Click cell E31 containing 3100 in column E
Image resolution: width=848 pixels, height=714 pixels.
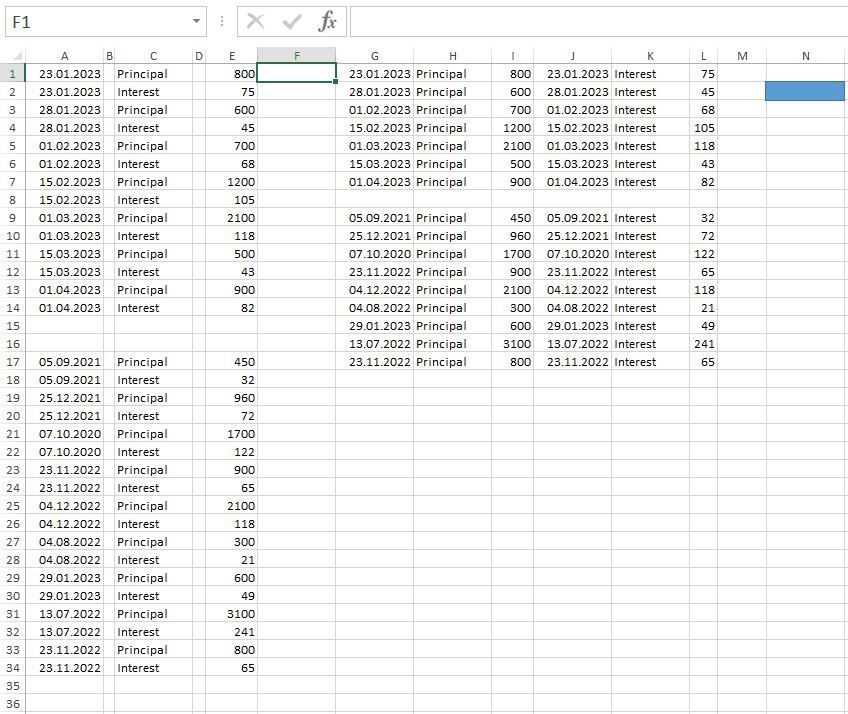(231, 613)
